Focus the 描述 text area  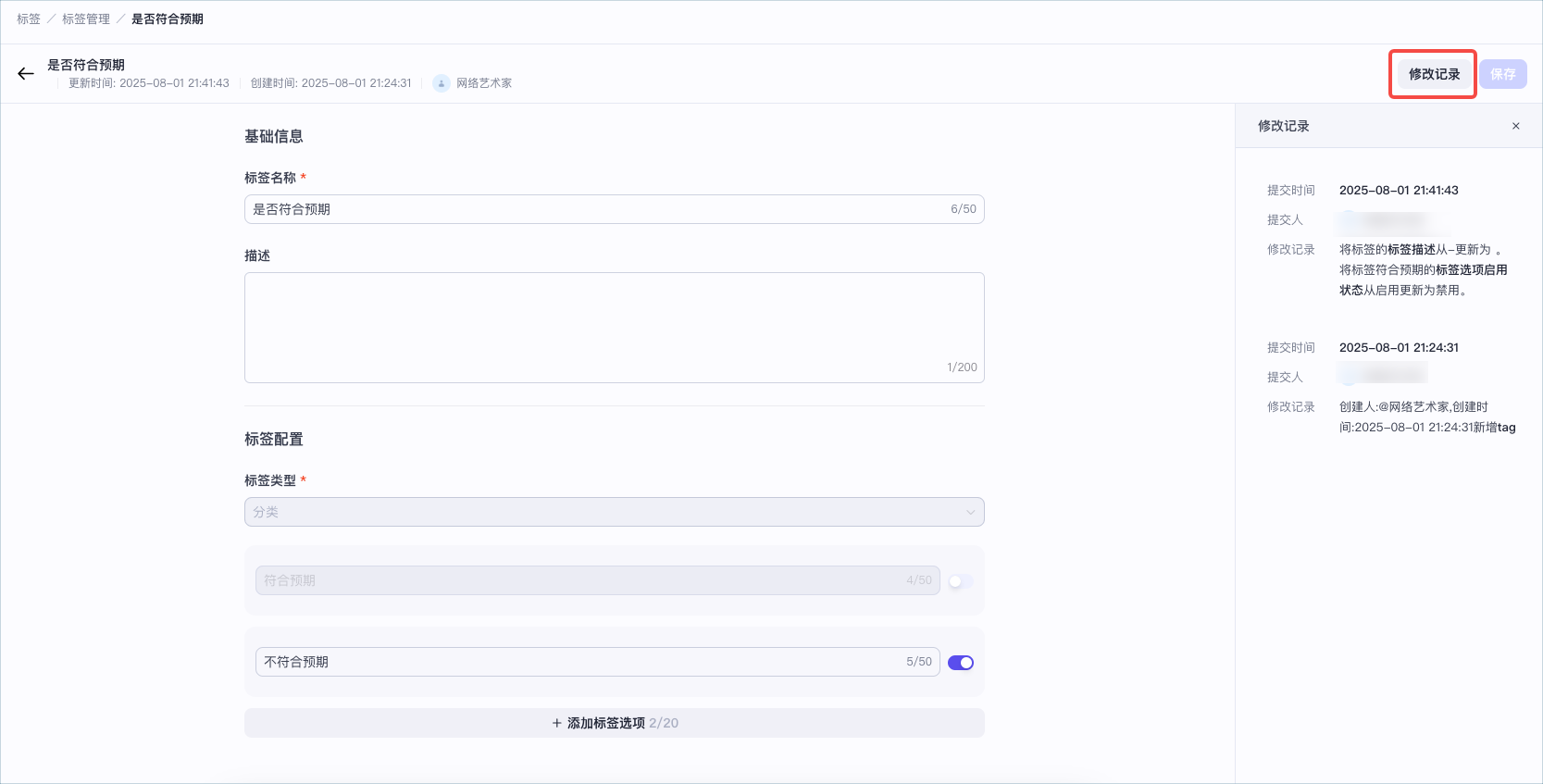(615, 328)
